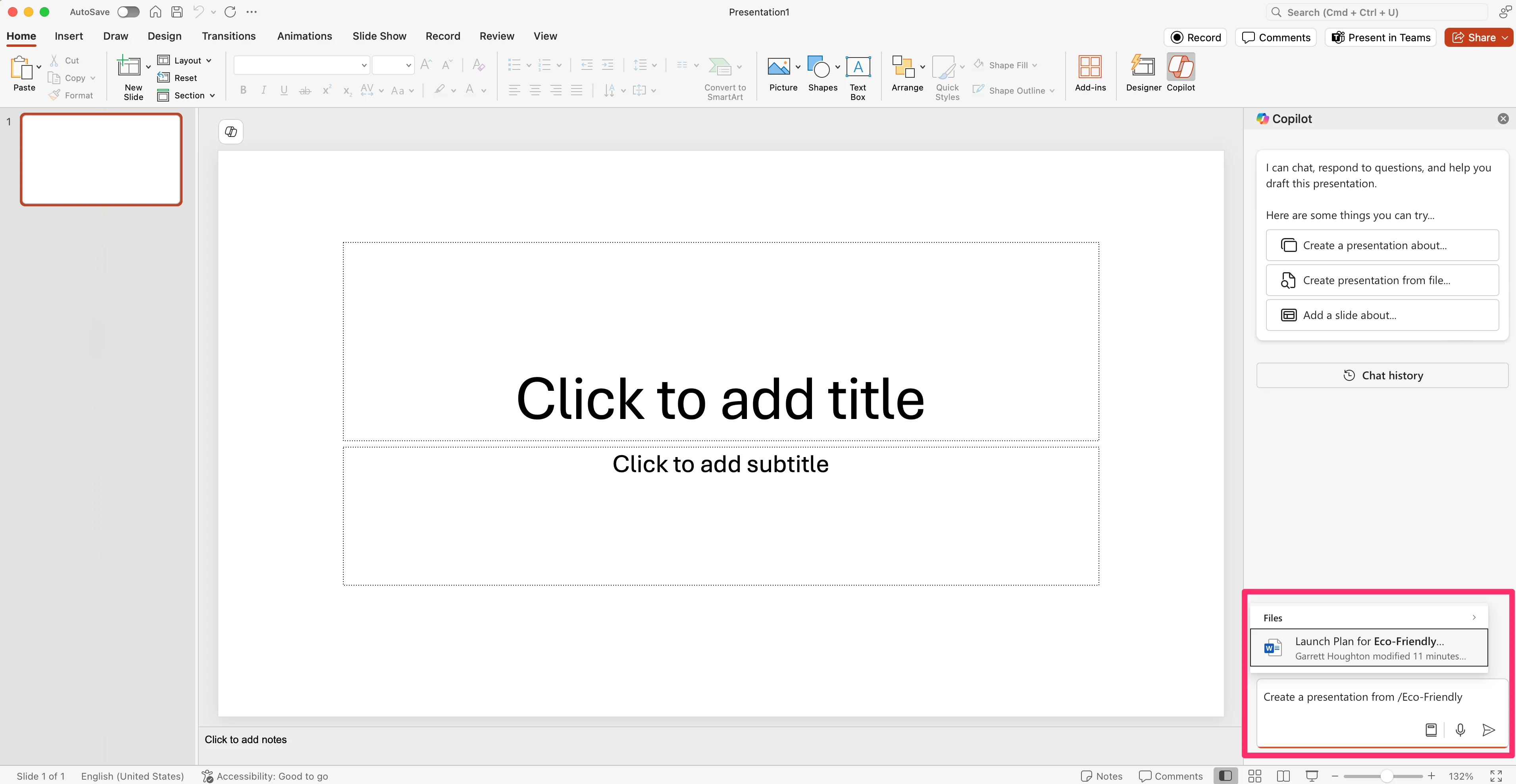Switch to the Design tab

point(164,36)
